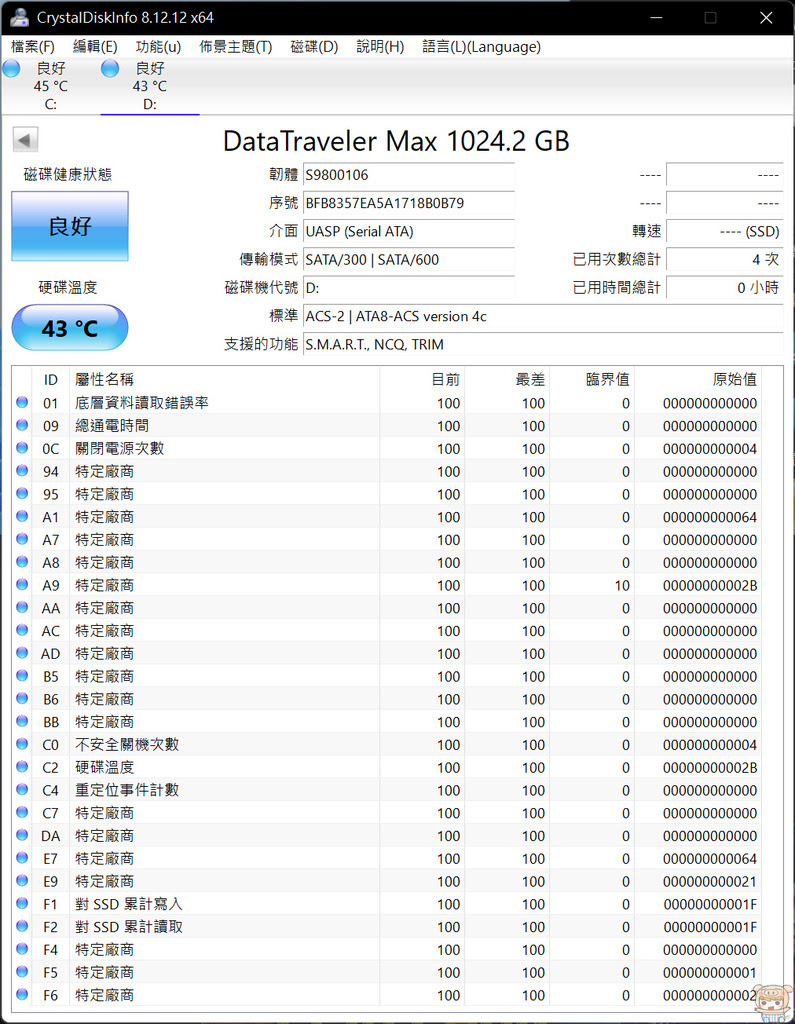Screen dimensions: 795x1024
Task: Open the 檔案(F) menu
Action: (x=33, y=46)
